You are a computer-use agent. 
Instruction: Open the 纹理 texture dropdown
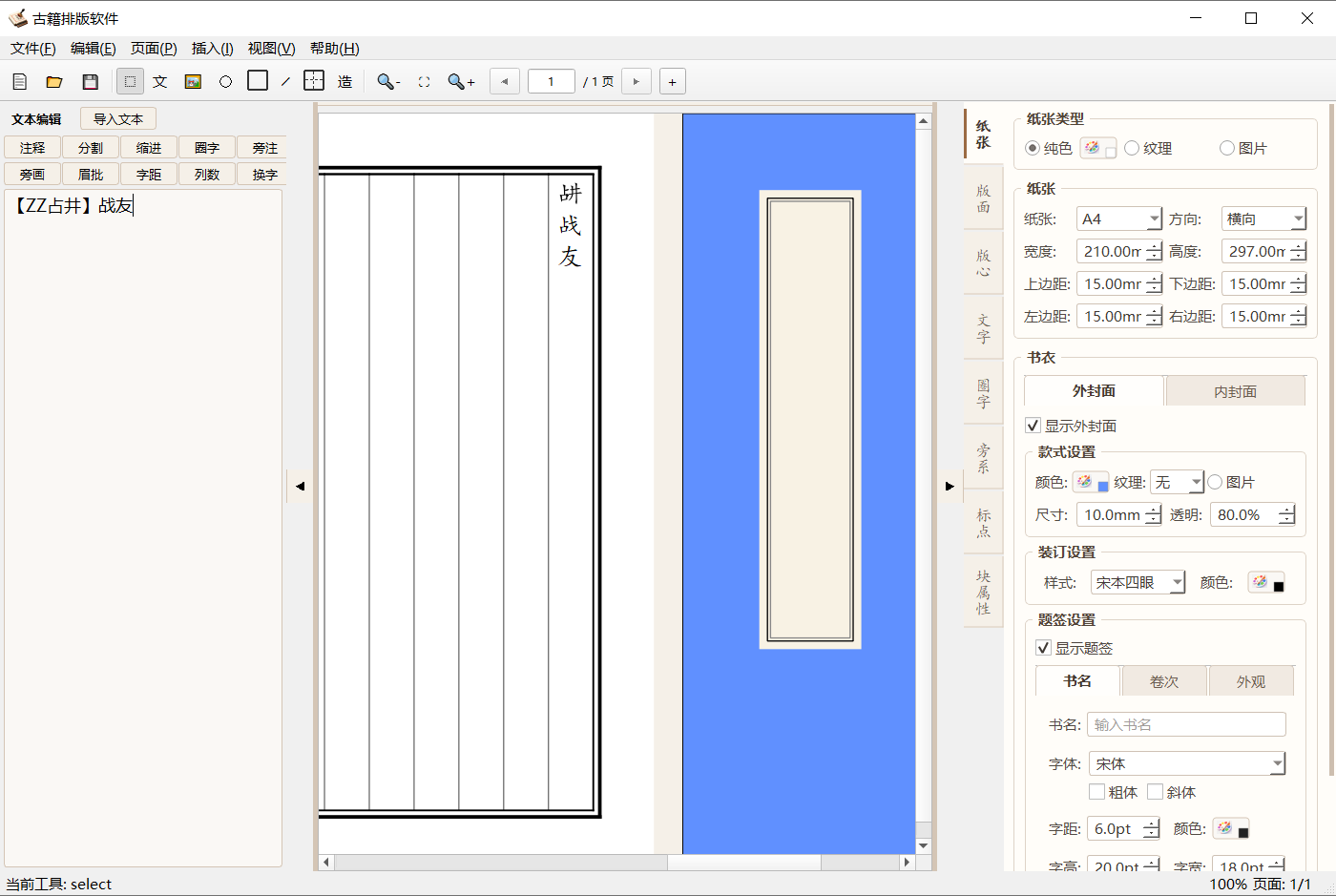point(1177,483)
